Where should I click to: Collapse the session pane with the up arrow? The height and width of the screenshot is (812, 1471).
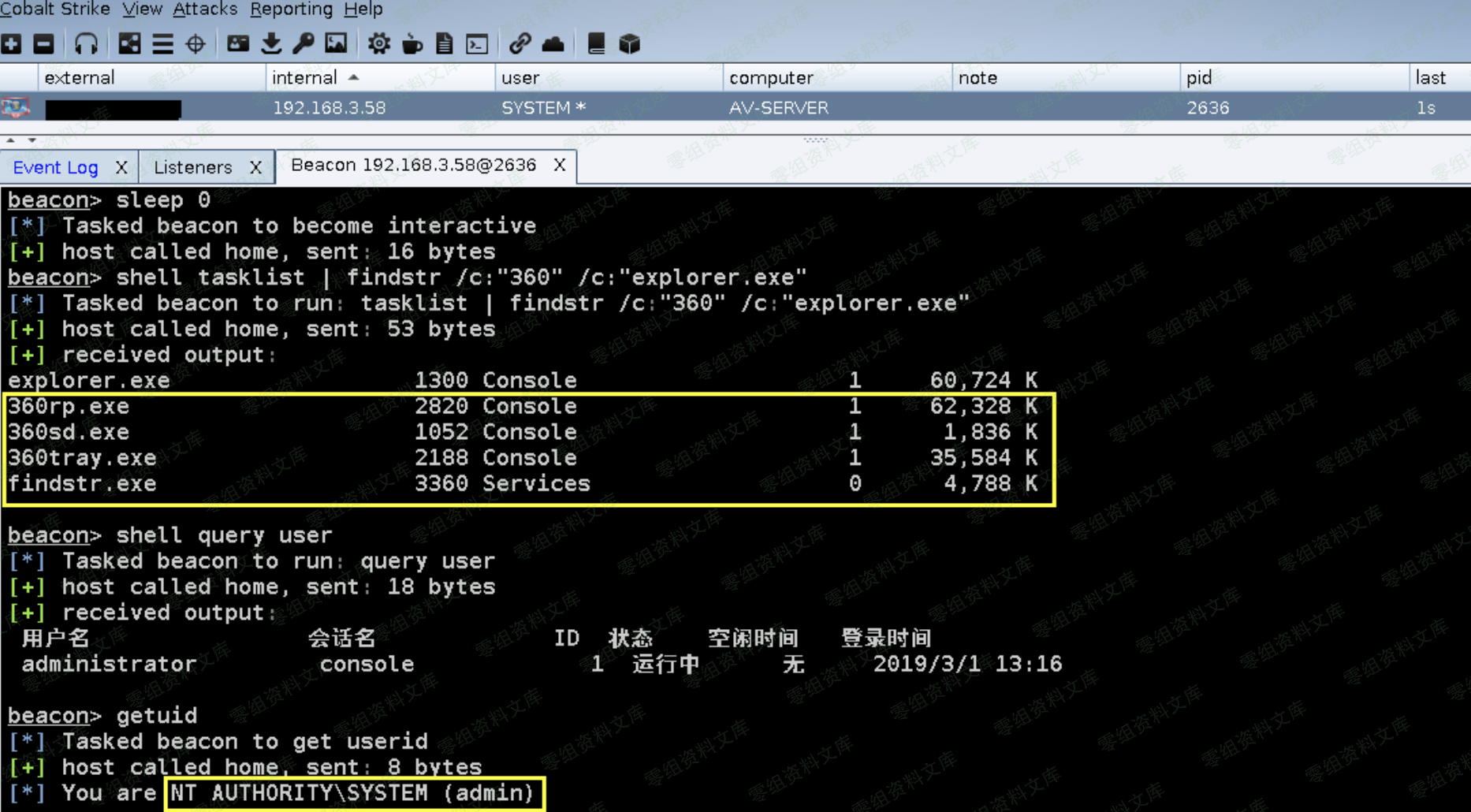(10, 140)
